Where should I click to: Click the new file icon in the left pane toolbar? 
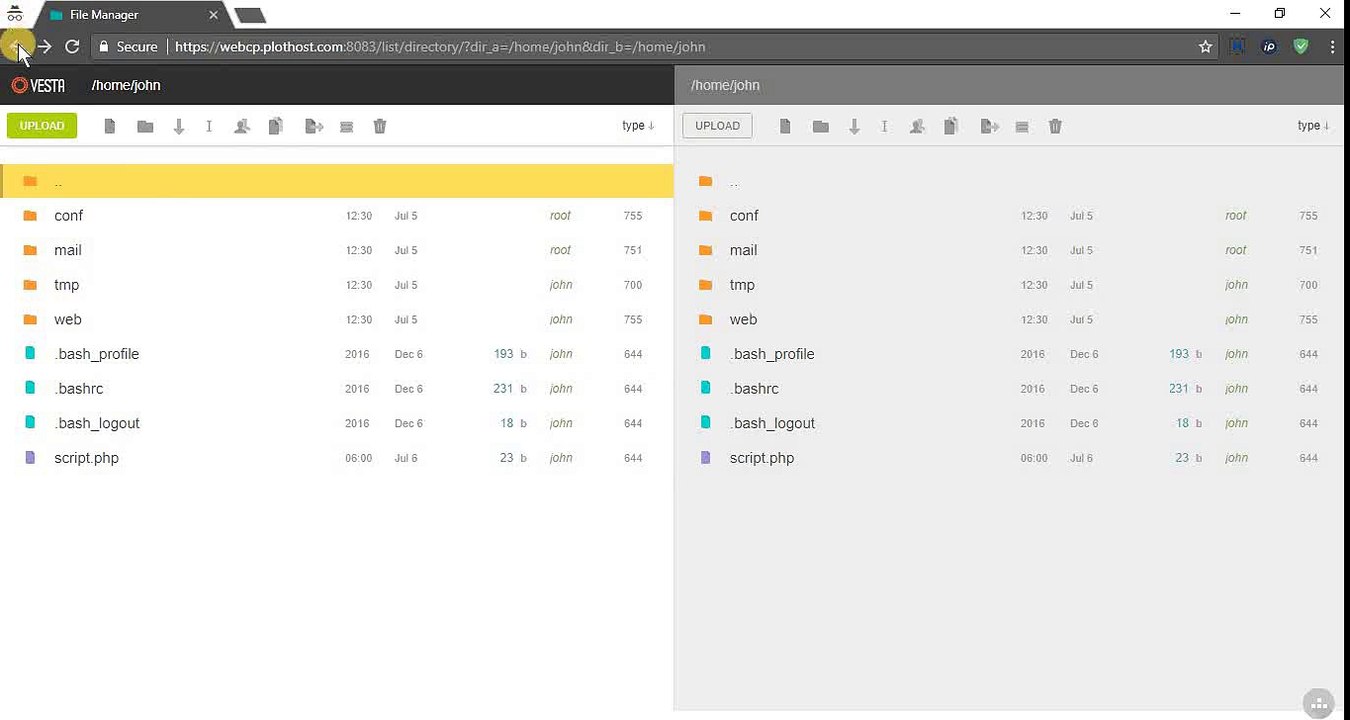tap(110, 126)
